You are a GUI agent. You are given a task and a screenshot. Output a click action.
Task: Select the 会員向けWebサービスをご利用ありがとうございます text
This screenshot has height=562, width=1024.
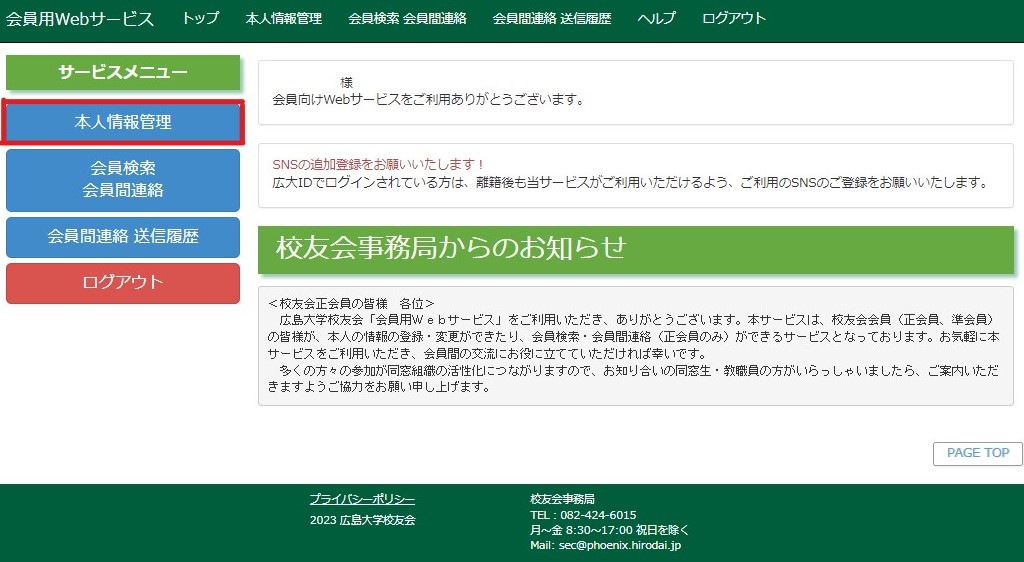point(428,100)
